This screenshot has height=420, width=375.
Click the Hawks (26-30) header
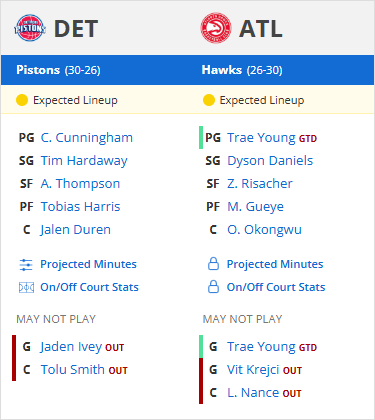coord(242,70)
